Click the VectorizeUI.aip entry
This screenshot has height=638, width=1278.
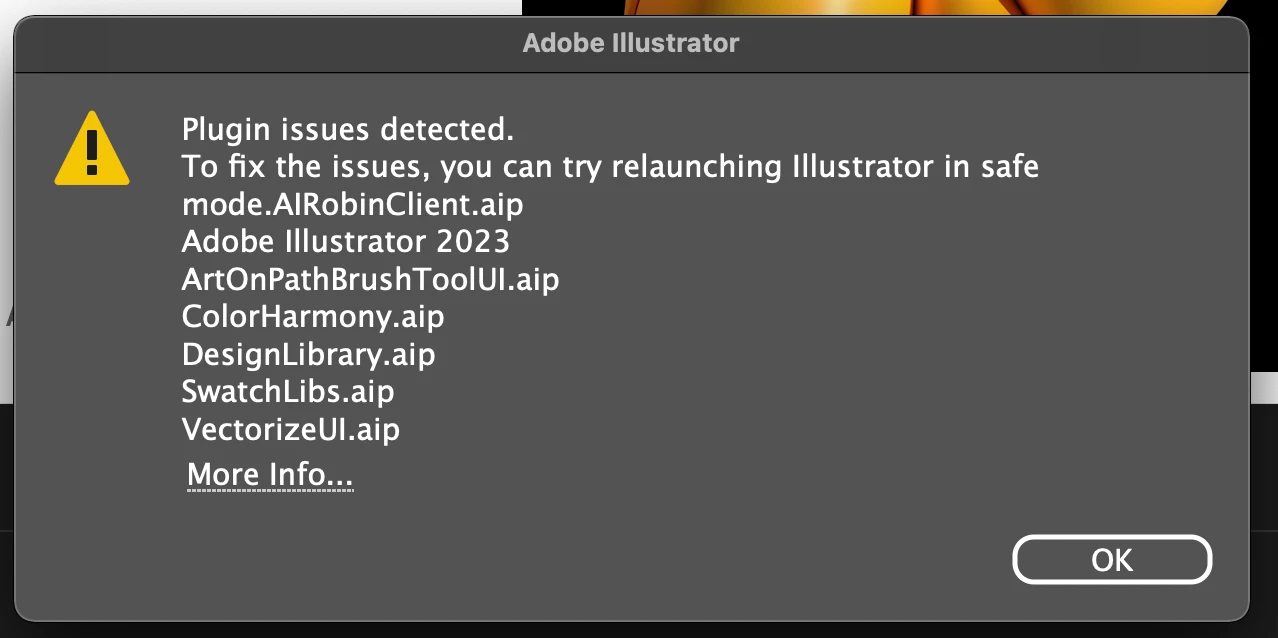pyautogui.click(x=291, y=430)
